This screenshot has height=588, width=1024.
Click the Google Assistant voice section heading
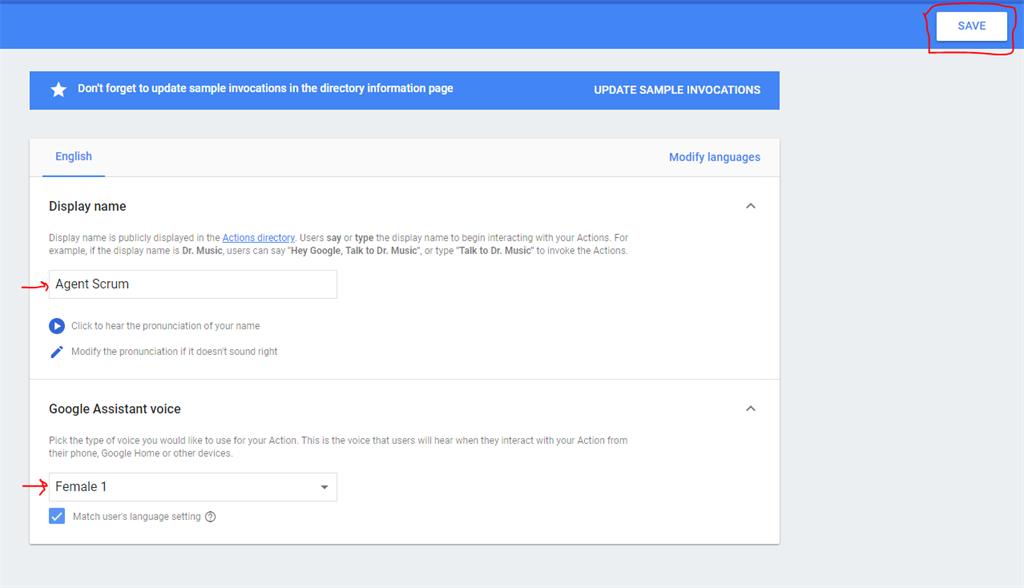click(x=115, y=408)
